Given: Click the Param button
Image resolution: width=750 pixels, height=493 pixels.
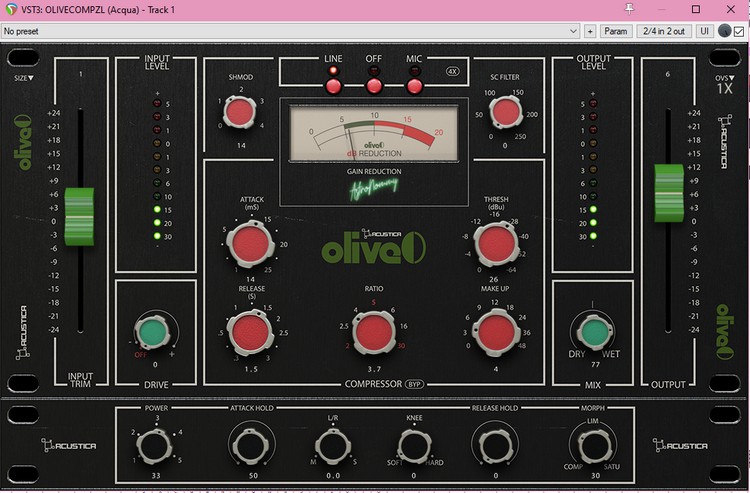Looking at the screenshot, I should point(616,31).
